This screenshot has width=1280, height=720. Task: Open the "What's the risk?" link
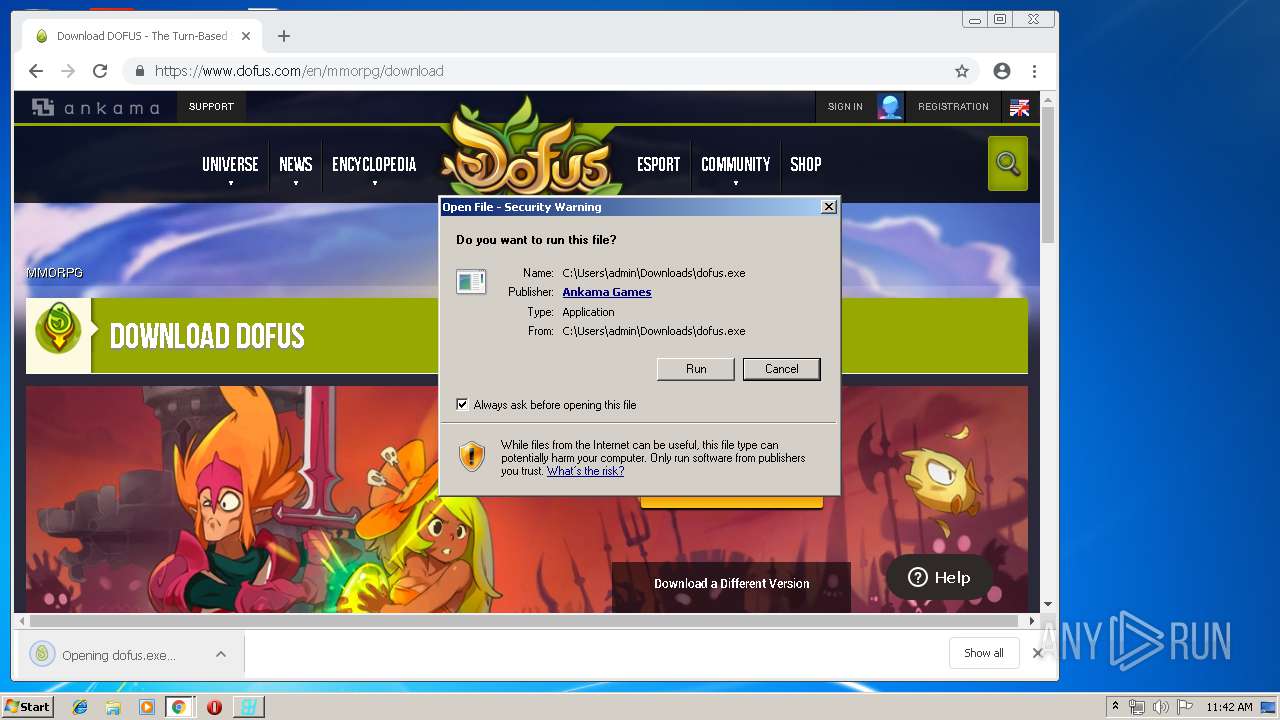tap(585, 471)
